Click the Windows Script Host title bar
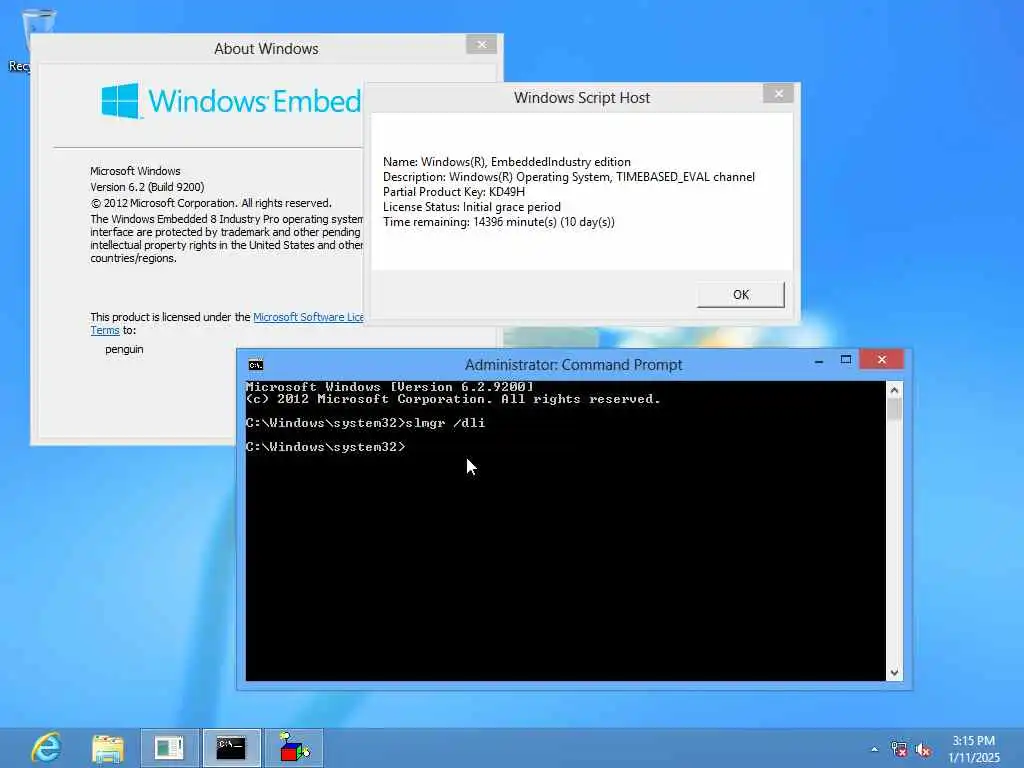Screen dimensions: 1024x768 tap(581, 98)
